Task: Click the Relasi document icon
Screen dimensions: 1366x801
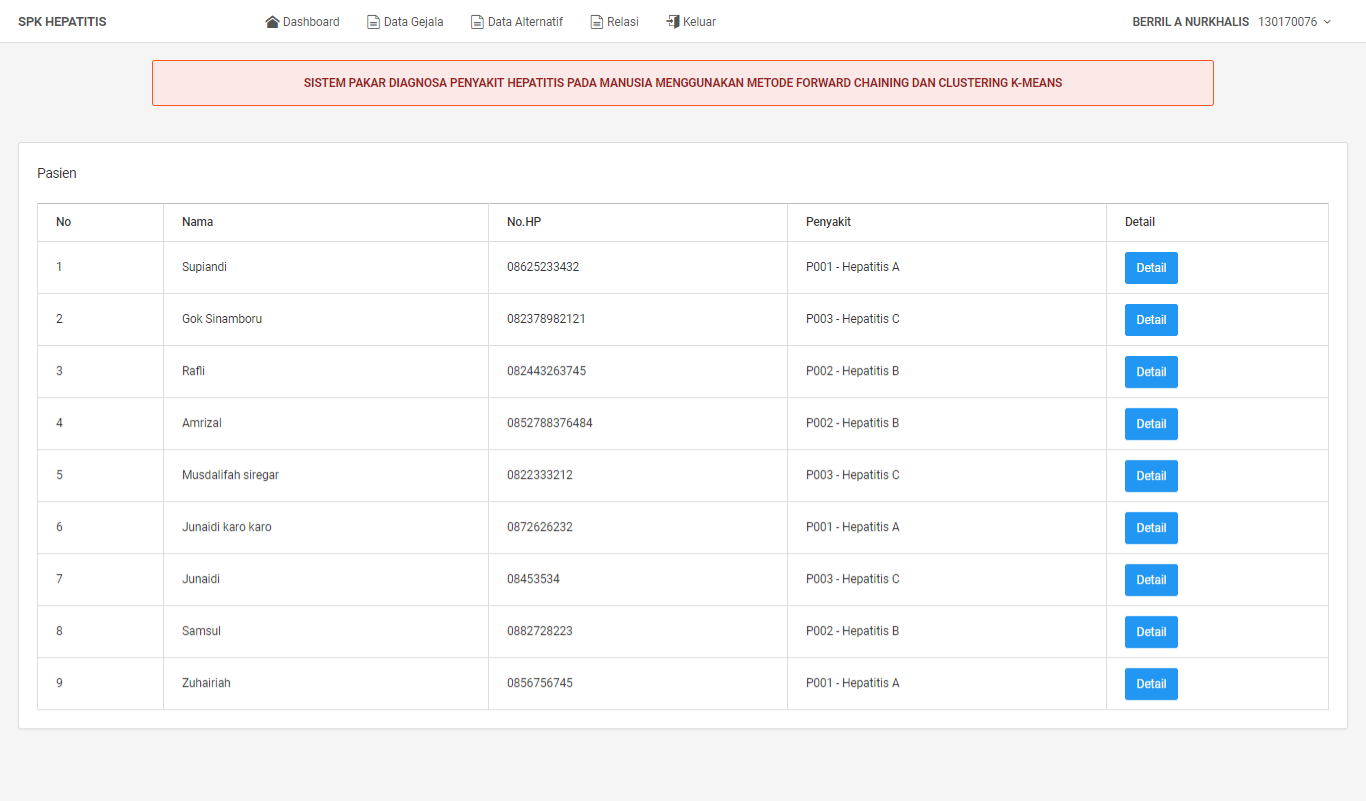Action: tap(597, 22)
